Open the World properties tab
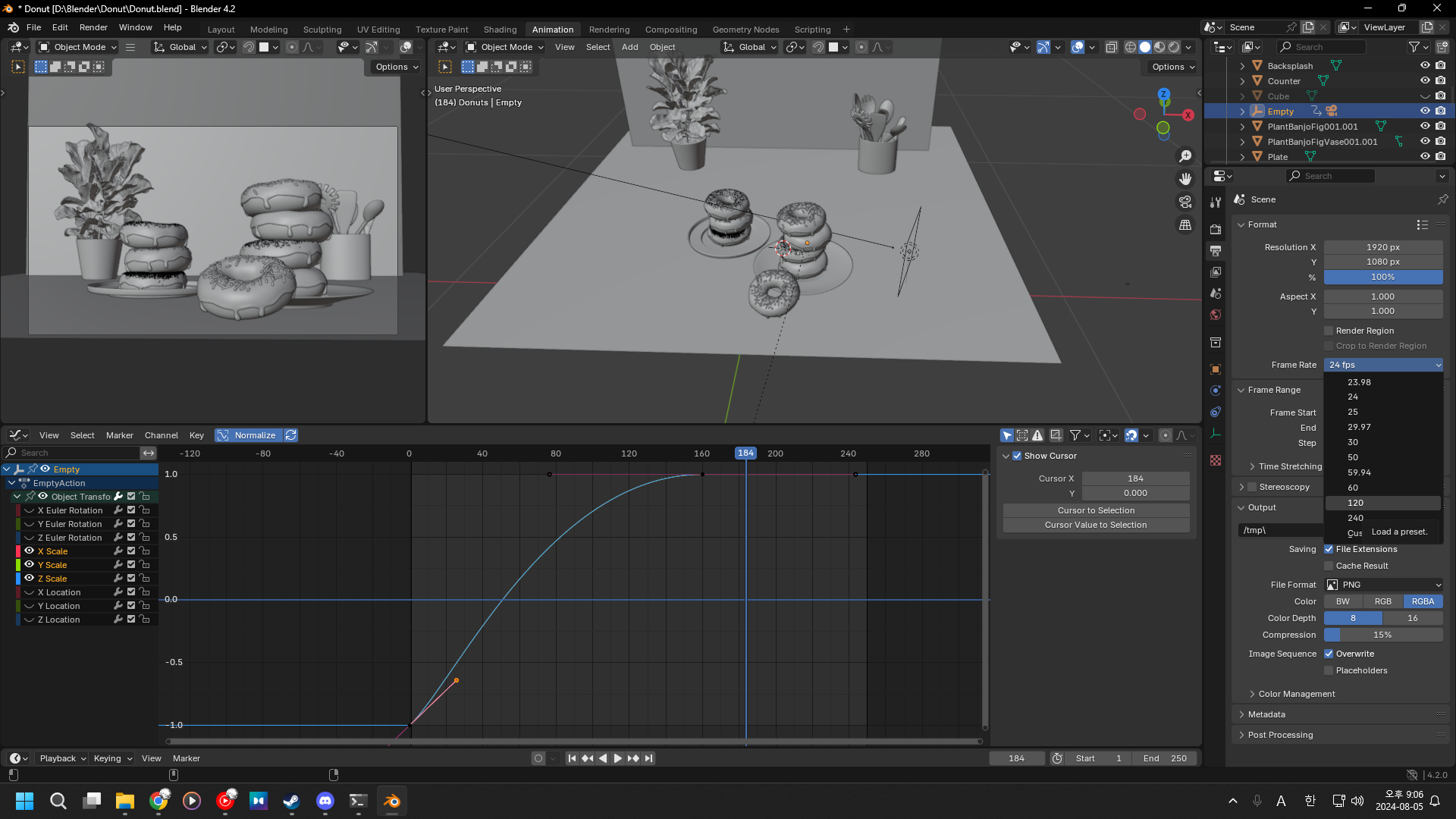The height and width of the screenshot is (819, 1456). coord(1216,315)
